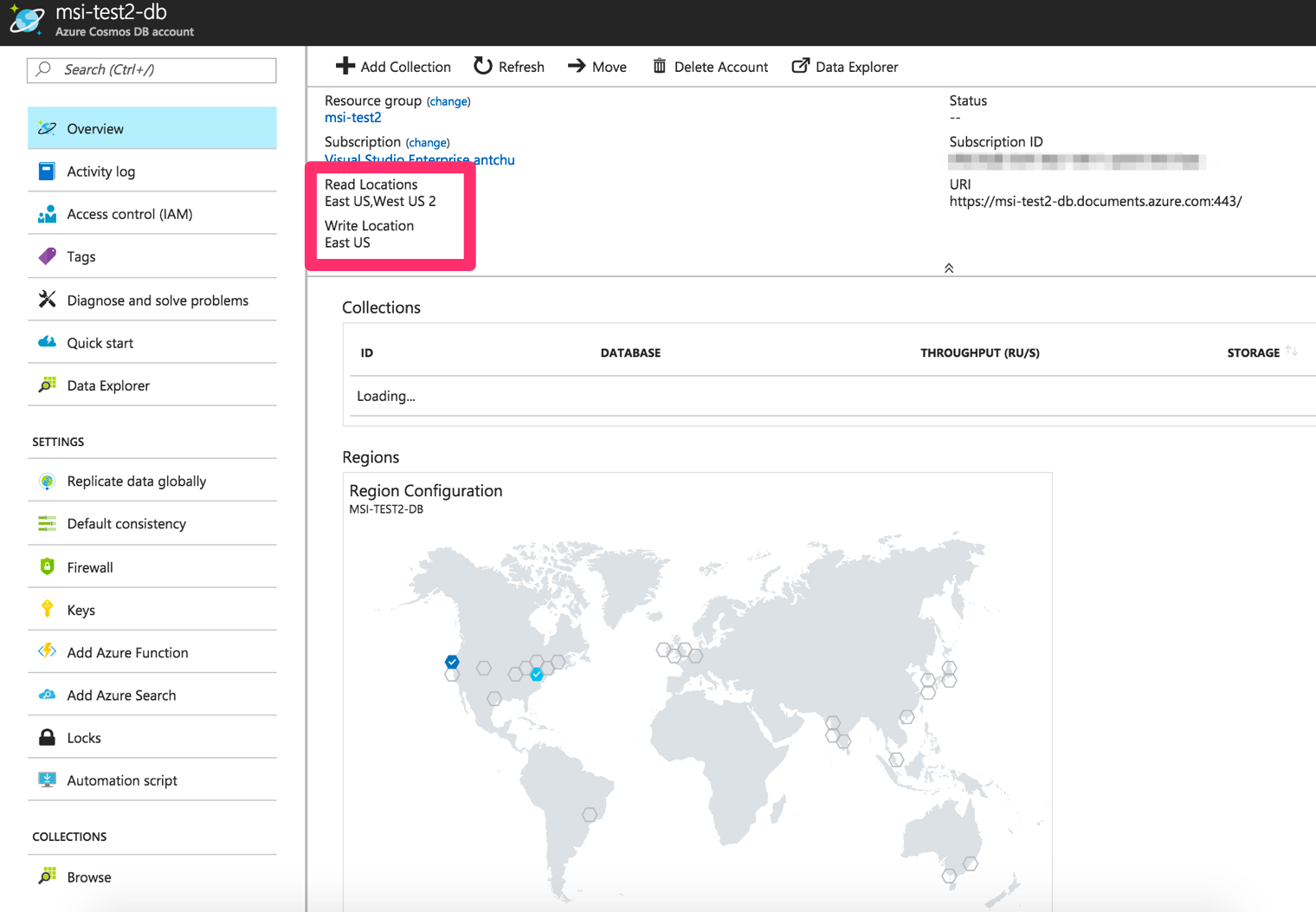Click the msi-test2-db account title
This screenshot has width=1316, height=912.
[x=111, y=12]
